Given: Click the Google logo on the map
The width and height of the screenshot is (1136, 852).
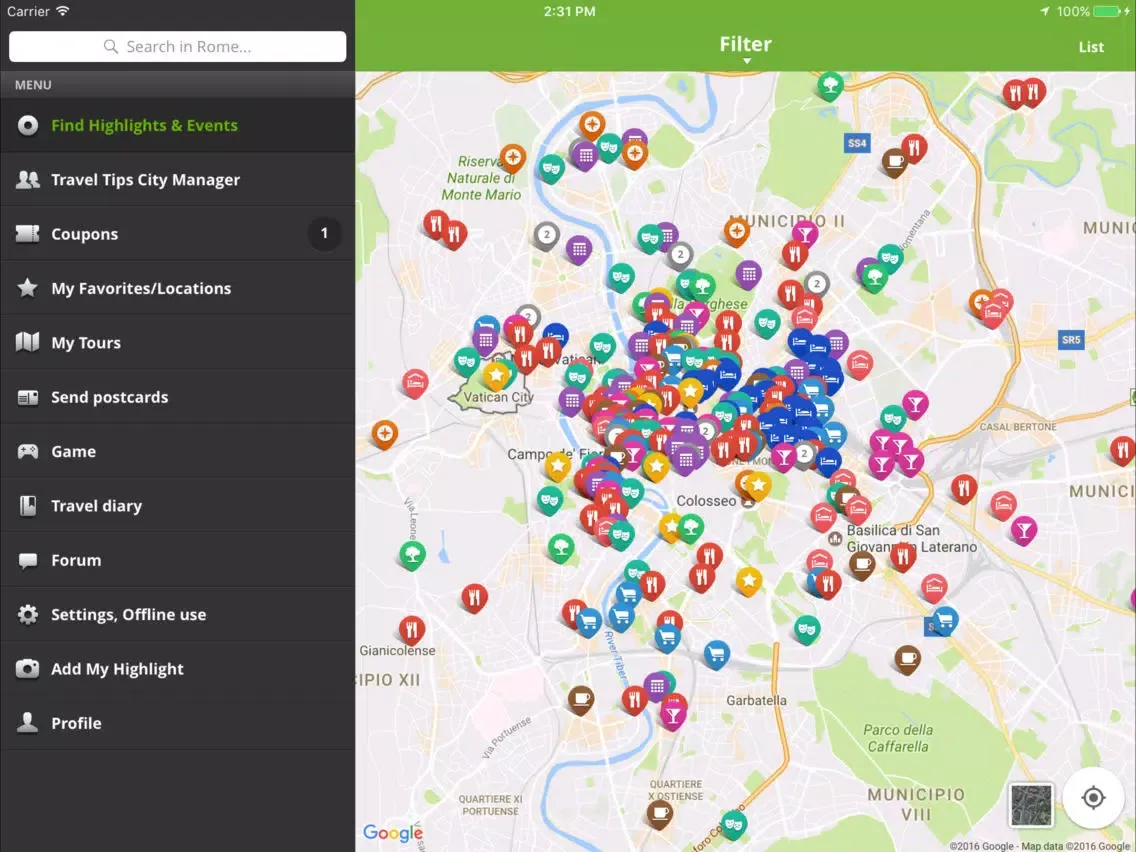Looking at the screenshot, I should click(392, 832).
